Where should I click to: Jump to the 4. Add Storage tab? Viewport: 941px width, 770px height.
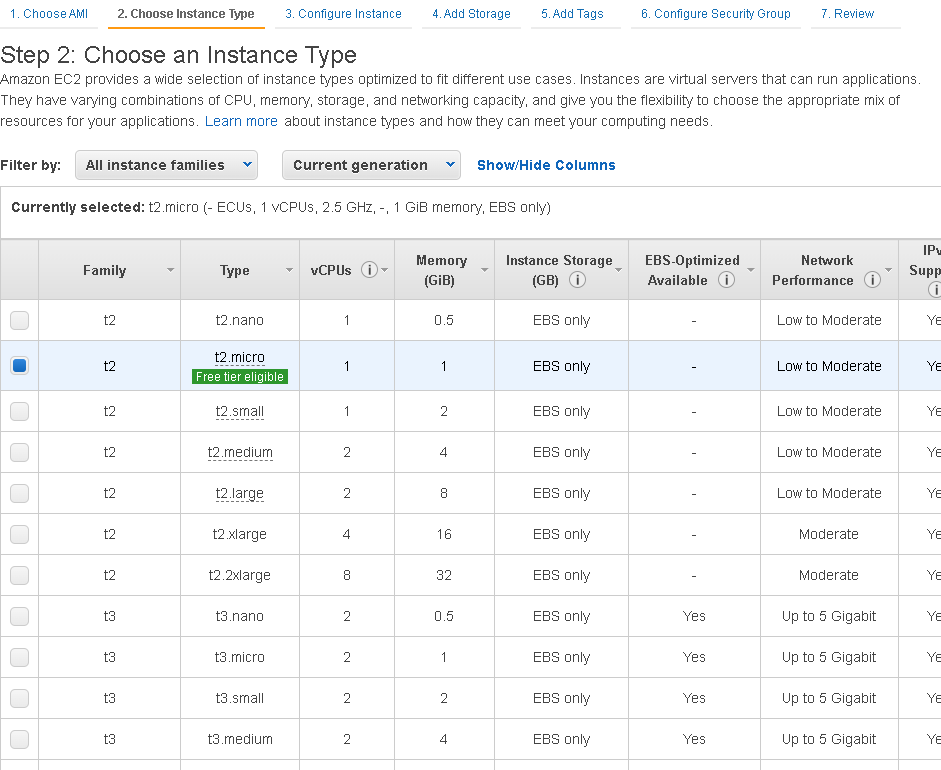471,13
